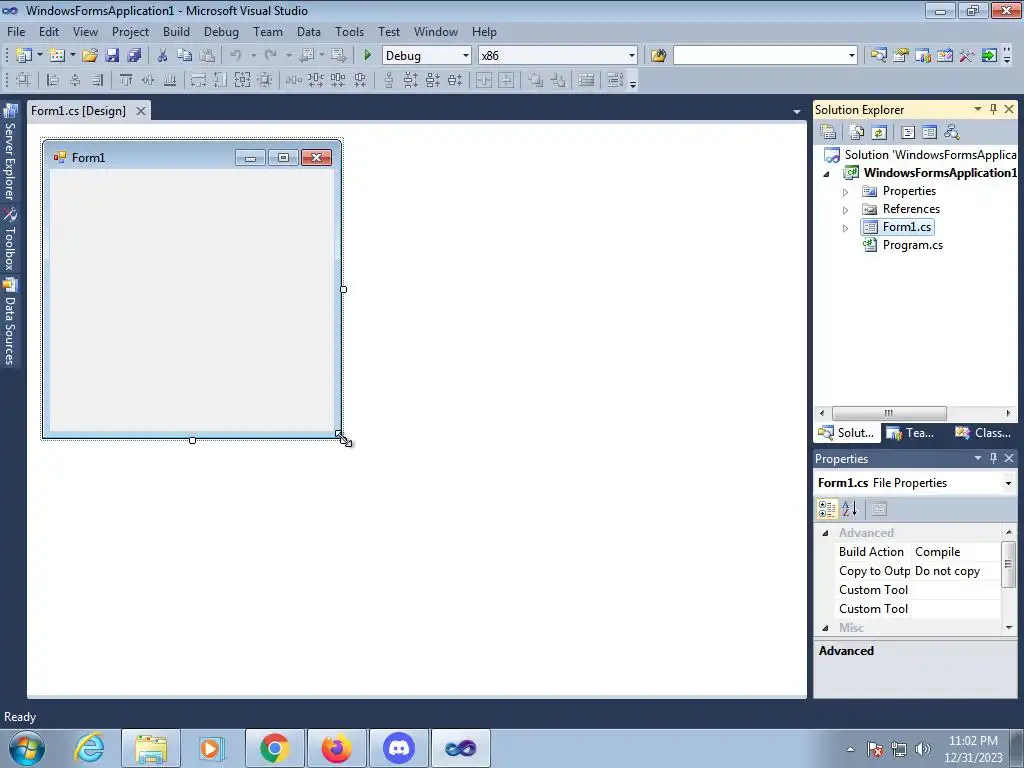Image resolution: width=1024 pixels, height=768 pixels.
Task: Click the Refresh icon in Solution Explorer
Action: coord(879,133)
